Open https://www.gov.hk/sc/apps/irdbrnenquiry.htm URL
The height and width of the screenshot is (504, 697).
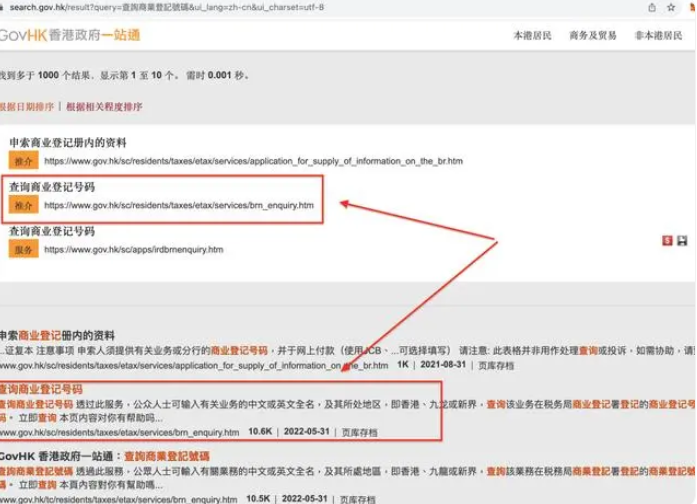[x=134, y=249]
